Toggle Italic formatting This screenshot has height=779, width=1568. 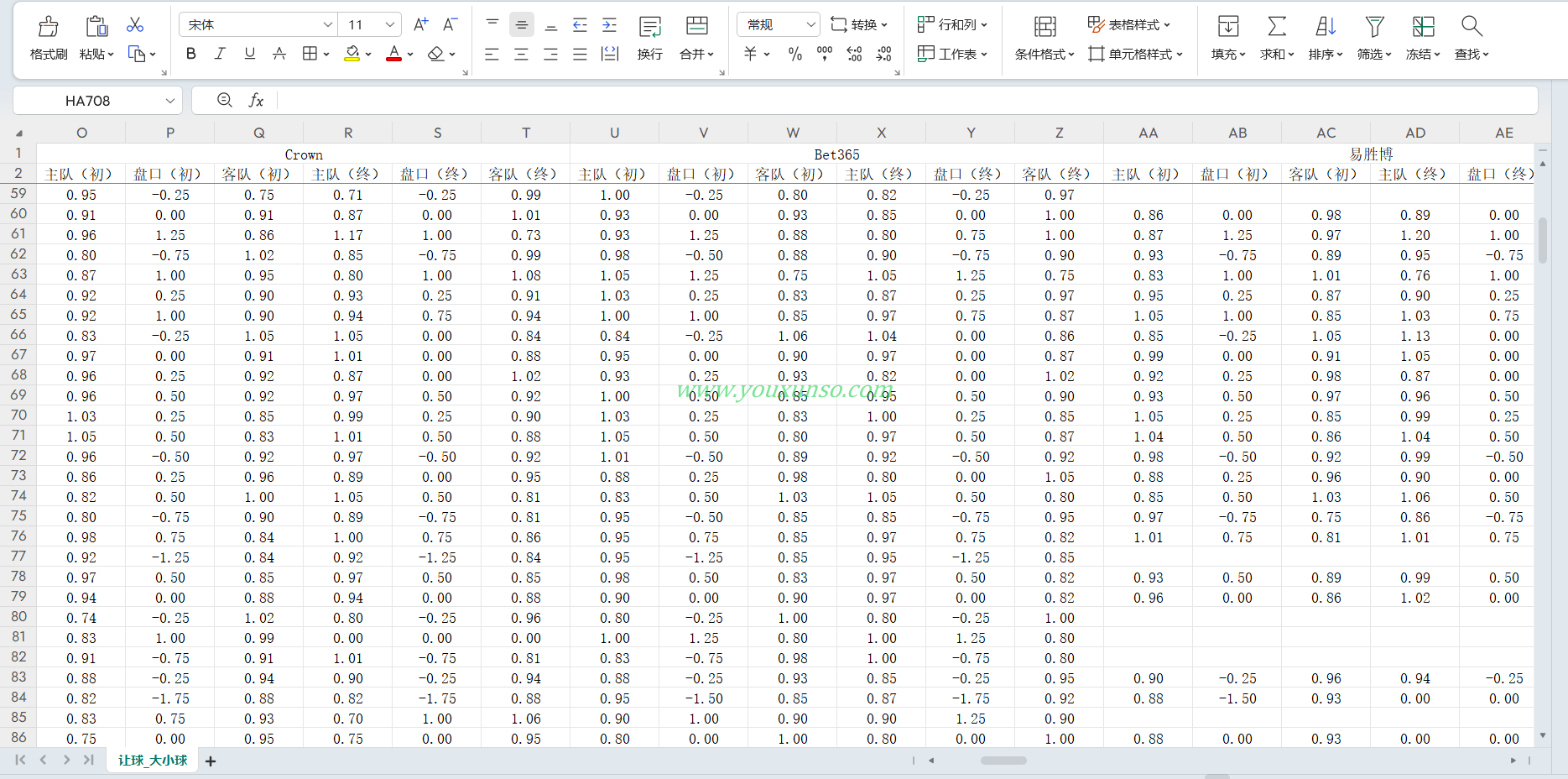(220, 55)
